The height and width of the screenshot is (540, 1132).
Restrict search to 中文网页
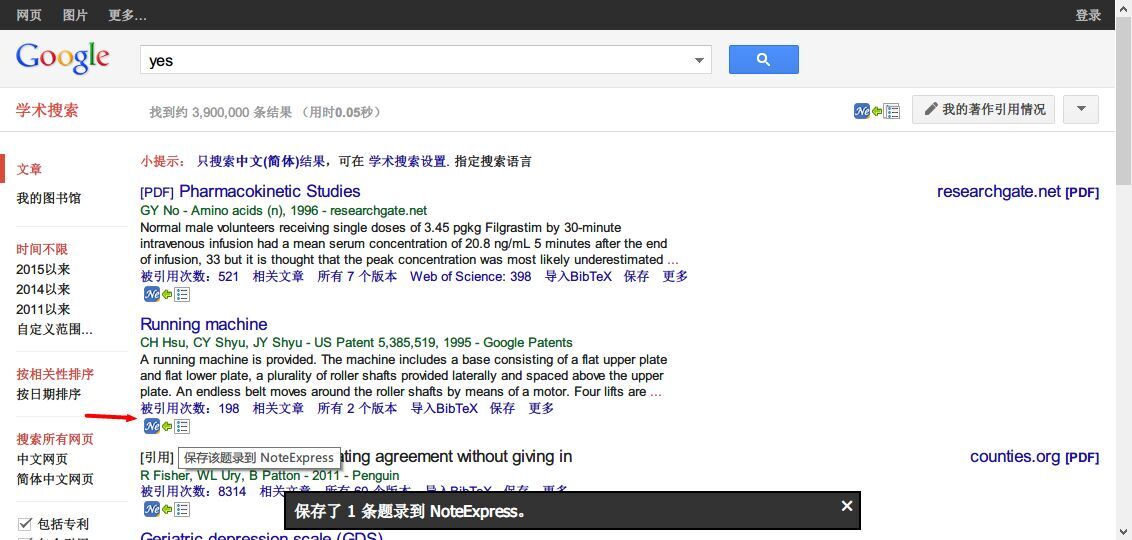pyautogui.click(x=43, y=459)
